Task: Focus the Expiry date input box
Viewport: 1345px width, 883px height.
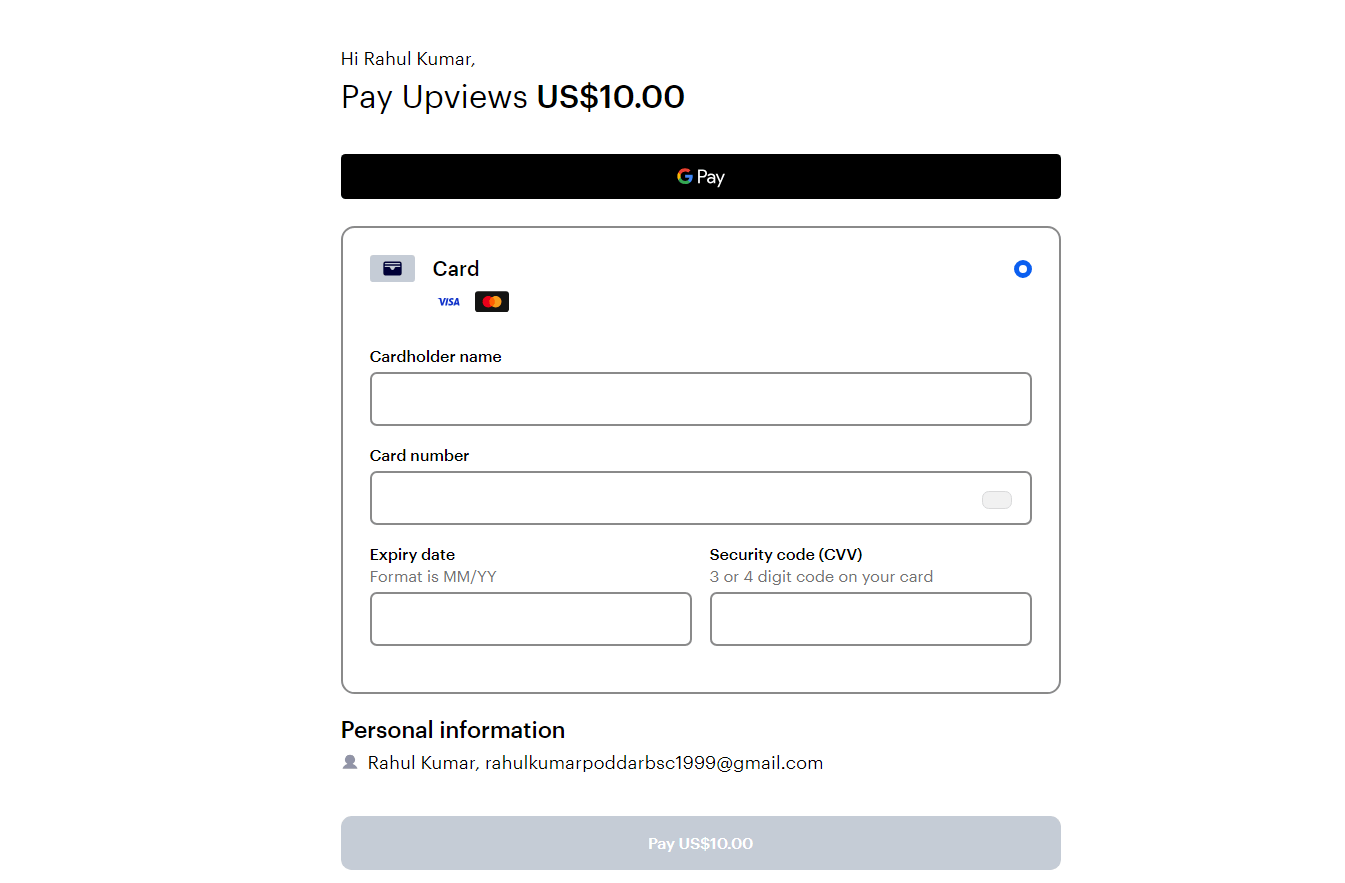Action: [530, 619]
